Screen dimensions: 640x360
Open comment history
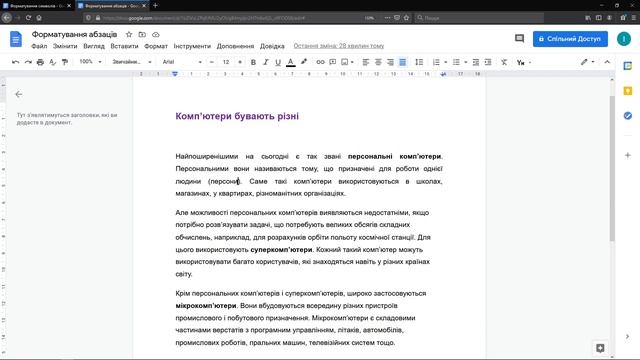pyautogui.click(x=519, y=39)
